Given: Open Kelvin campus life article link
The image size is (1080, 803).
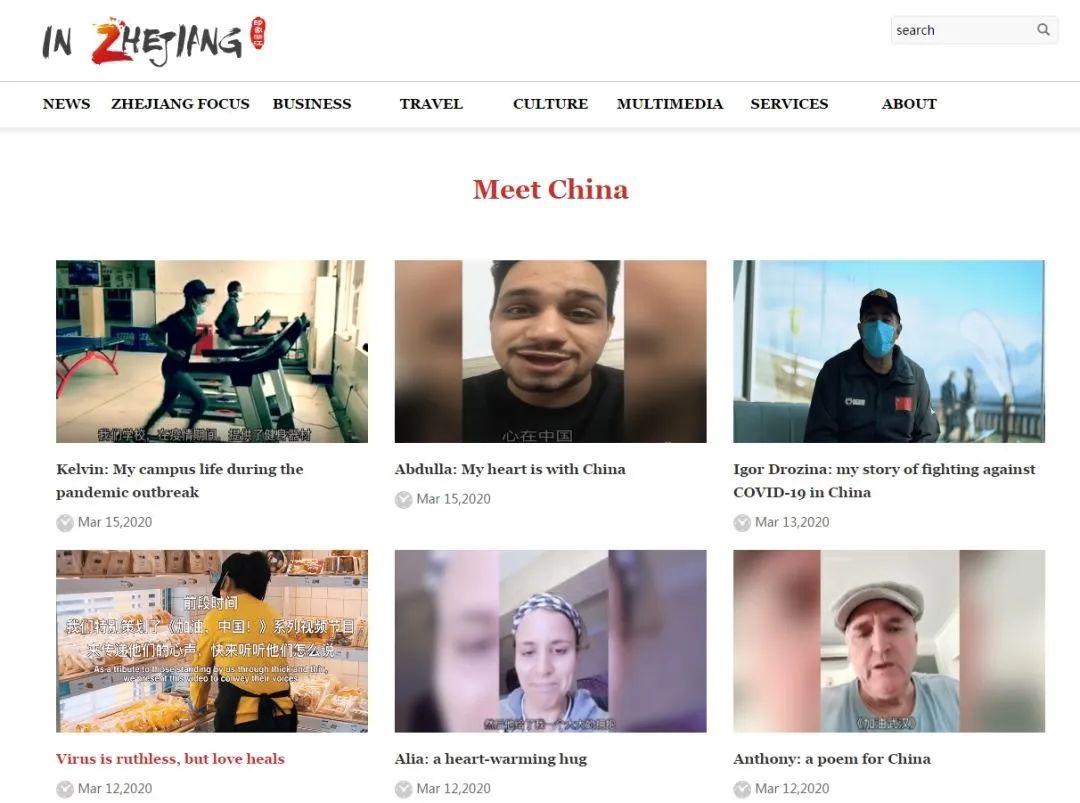Looking at the screenshot, I should pyautogui.click(x=180, y=481).
